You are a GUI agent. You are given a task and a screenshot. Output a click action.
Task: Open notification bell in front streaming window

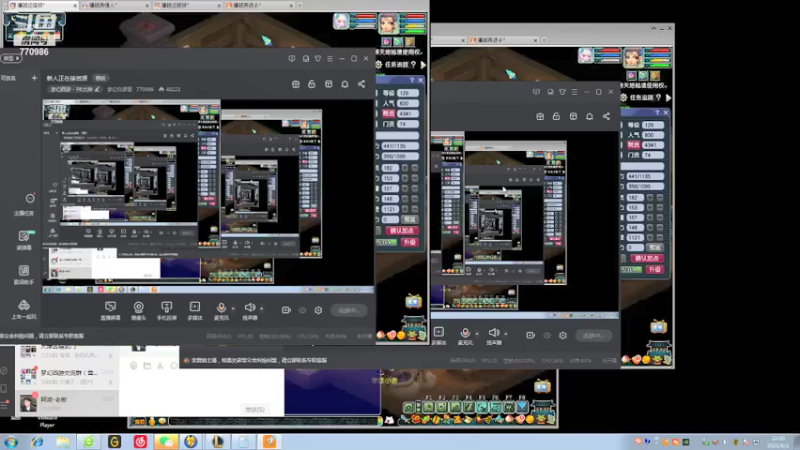pyautogui.click(x=345, y=84)
